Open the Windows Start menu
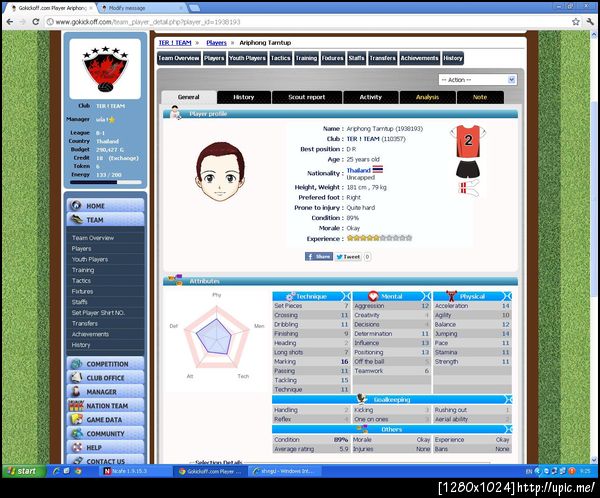The height and width of the screenshot is (498, 600). [23, 471]
